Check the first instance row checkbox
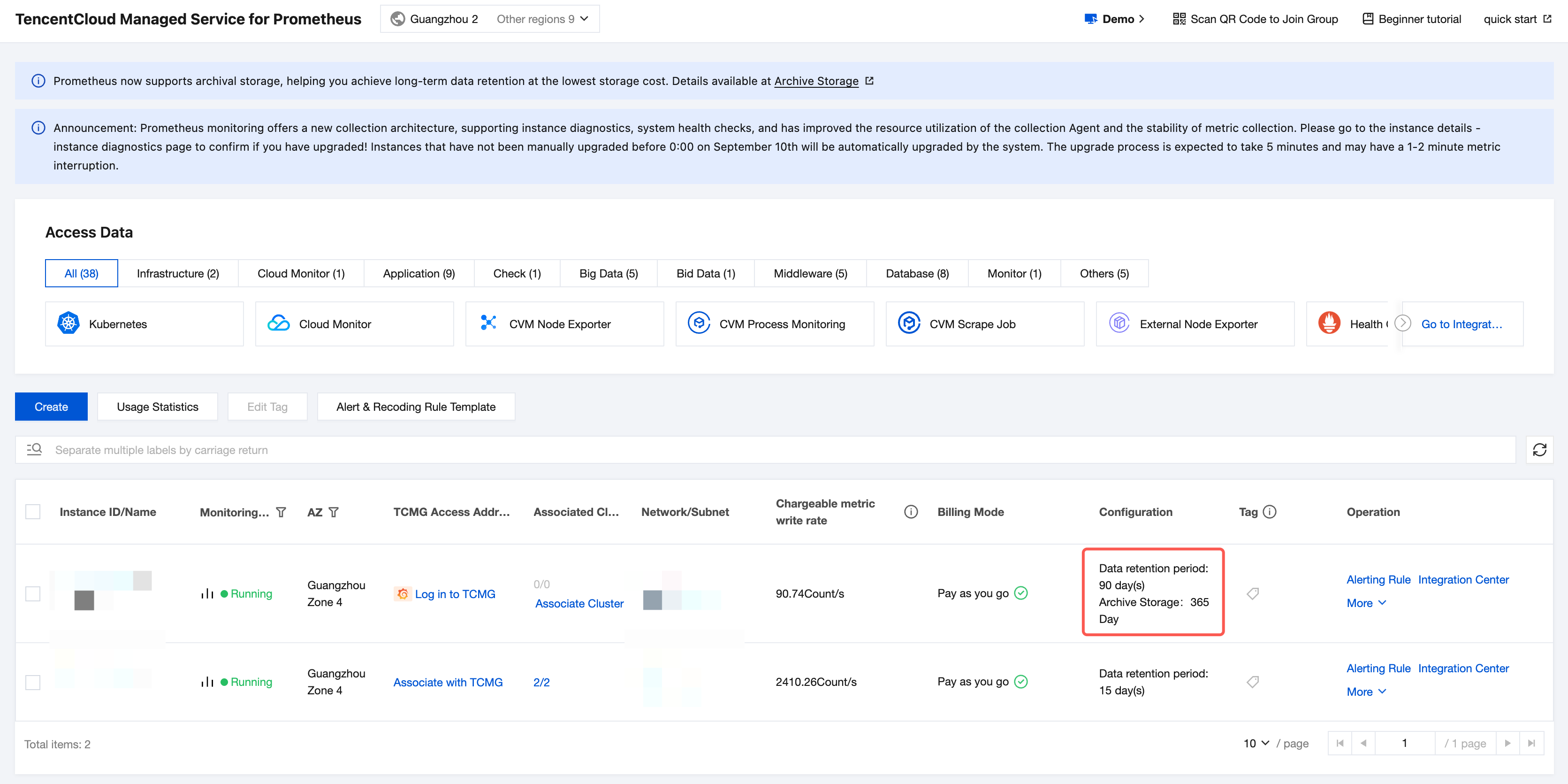This screenshot has width=1568, height=784. click(x=33, y=593)
